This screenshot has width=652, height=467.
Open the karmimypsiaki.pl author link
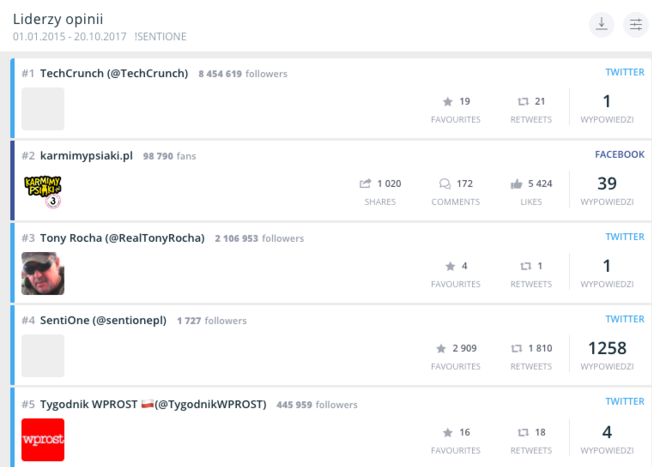86,155
